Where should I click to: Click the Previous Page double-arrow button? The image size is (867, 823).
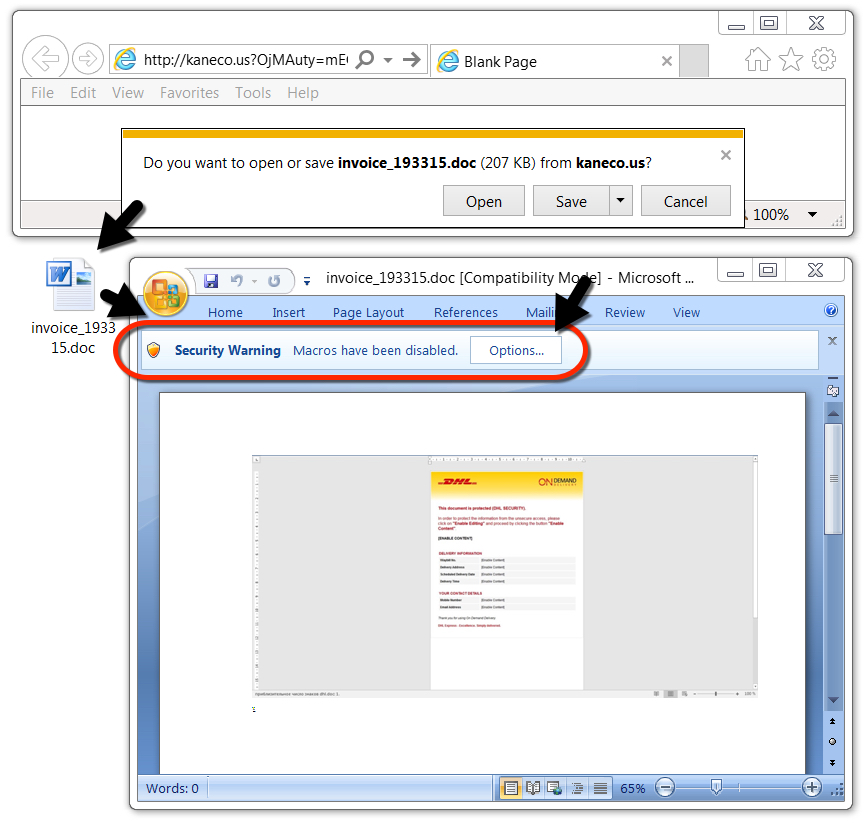[x=833, y=721]
